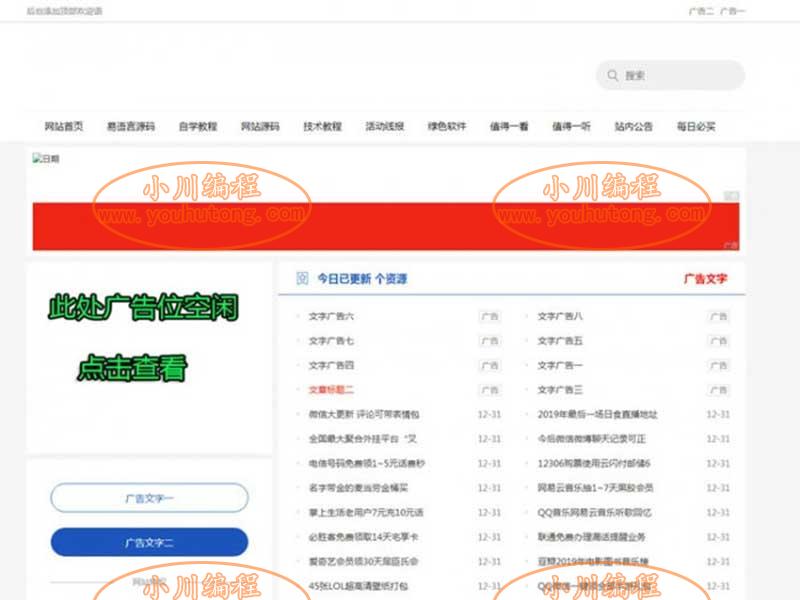This screenshot has width=800, height=600.
Task: Open the 绿色软件 nav item
Action: point(447,126)
